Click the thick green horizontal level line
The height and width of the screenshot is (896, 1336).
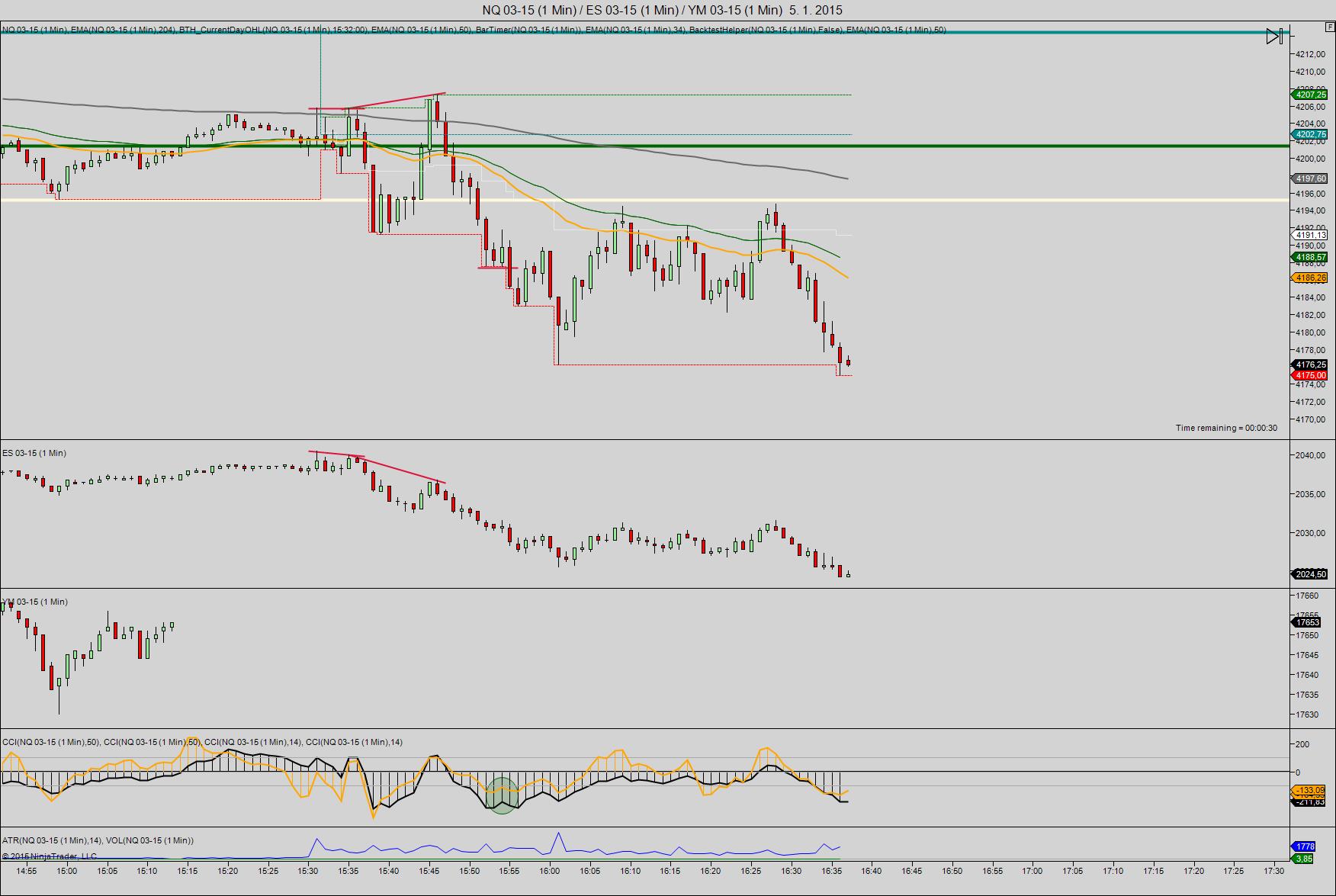pos(644,146)
